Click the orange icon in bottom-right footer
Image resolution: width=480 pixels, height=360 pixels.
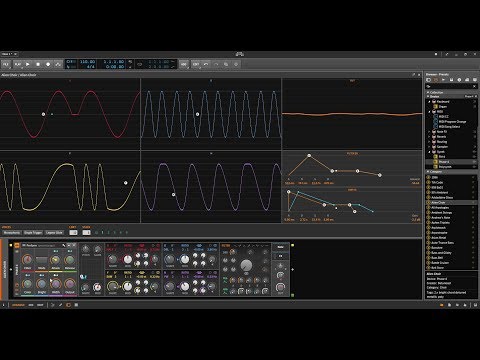[441, 305]
